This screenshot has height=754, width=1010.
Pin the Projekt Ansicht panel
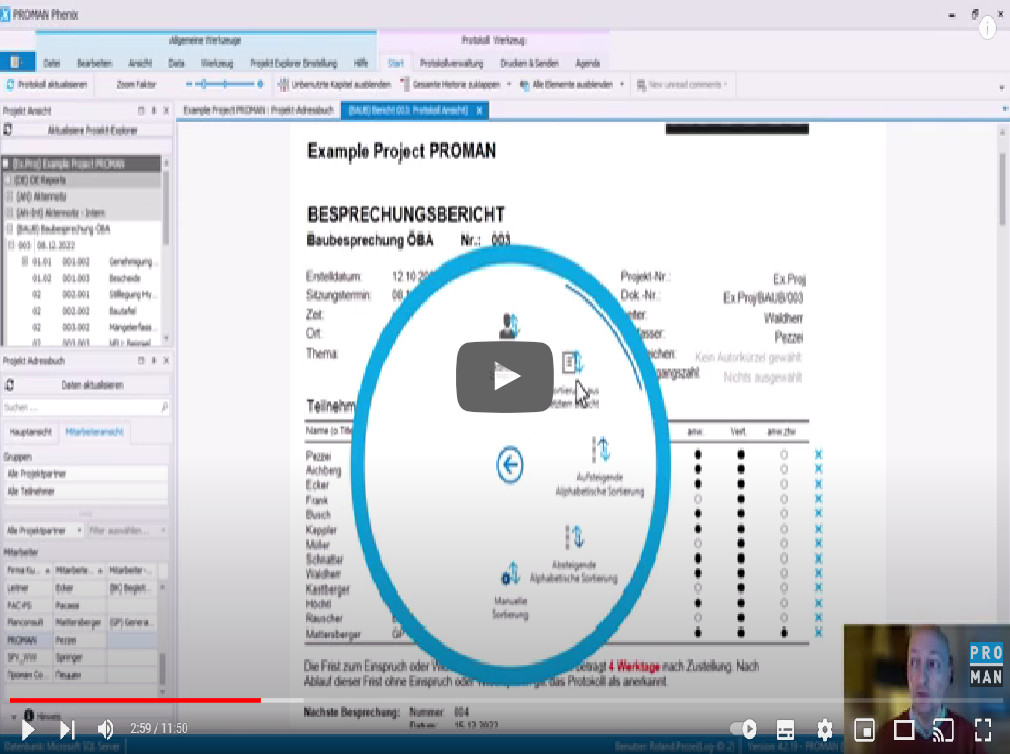(x=154, y=111)
